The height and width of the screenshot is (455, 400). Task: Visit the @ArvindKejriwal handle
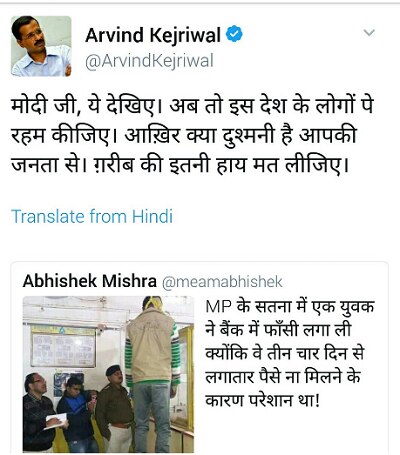(x=149, y=61)
